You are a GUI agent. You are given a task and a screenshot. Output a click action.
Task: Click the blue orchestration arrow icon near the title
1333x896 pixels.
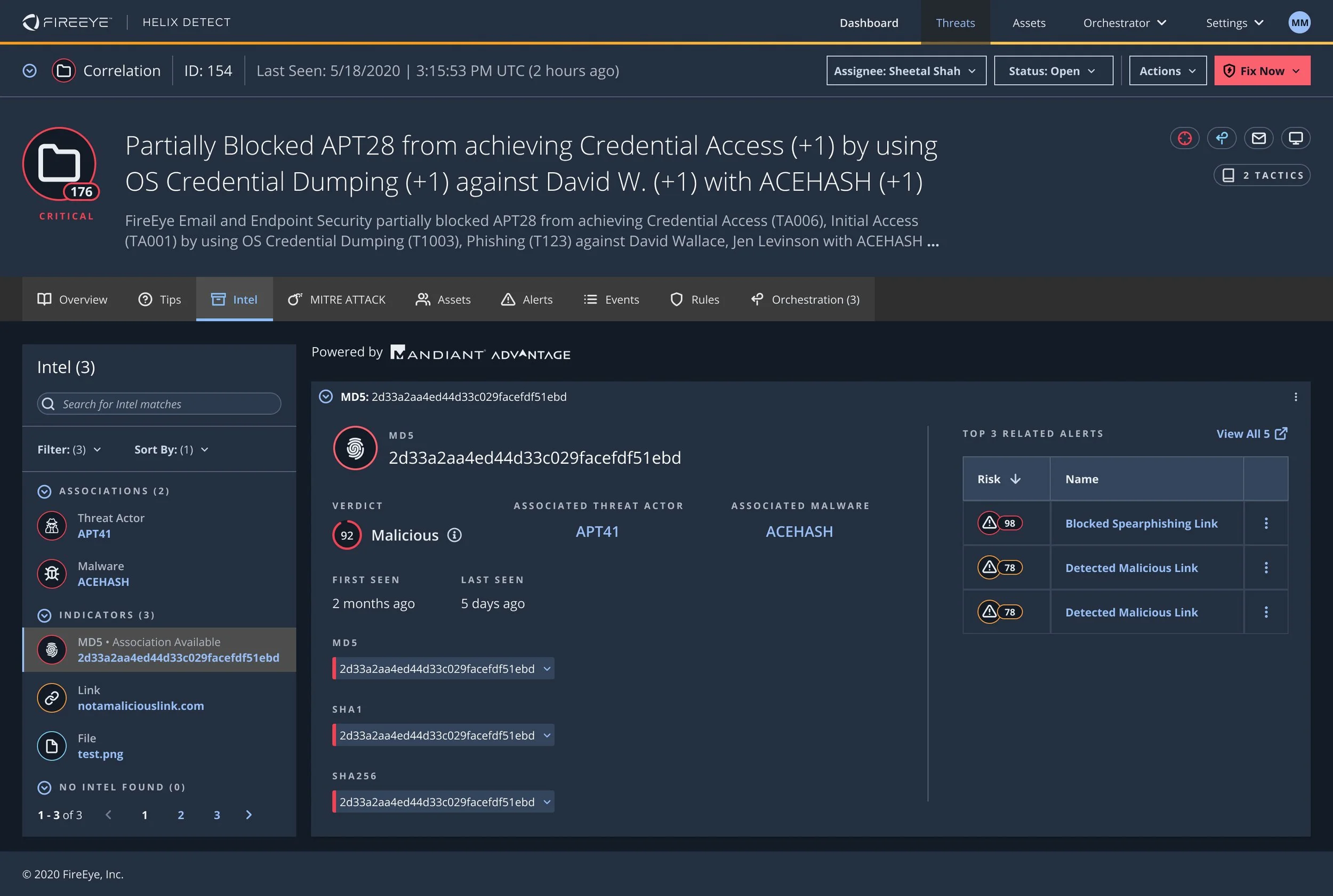point(1222,138)
